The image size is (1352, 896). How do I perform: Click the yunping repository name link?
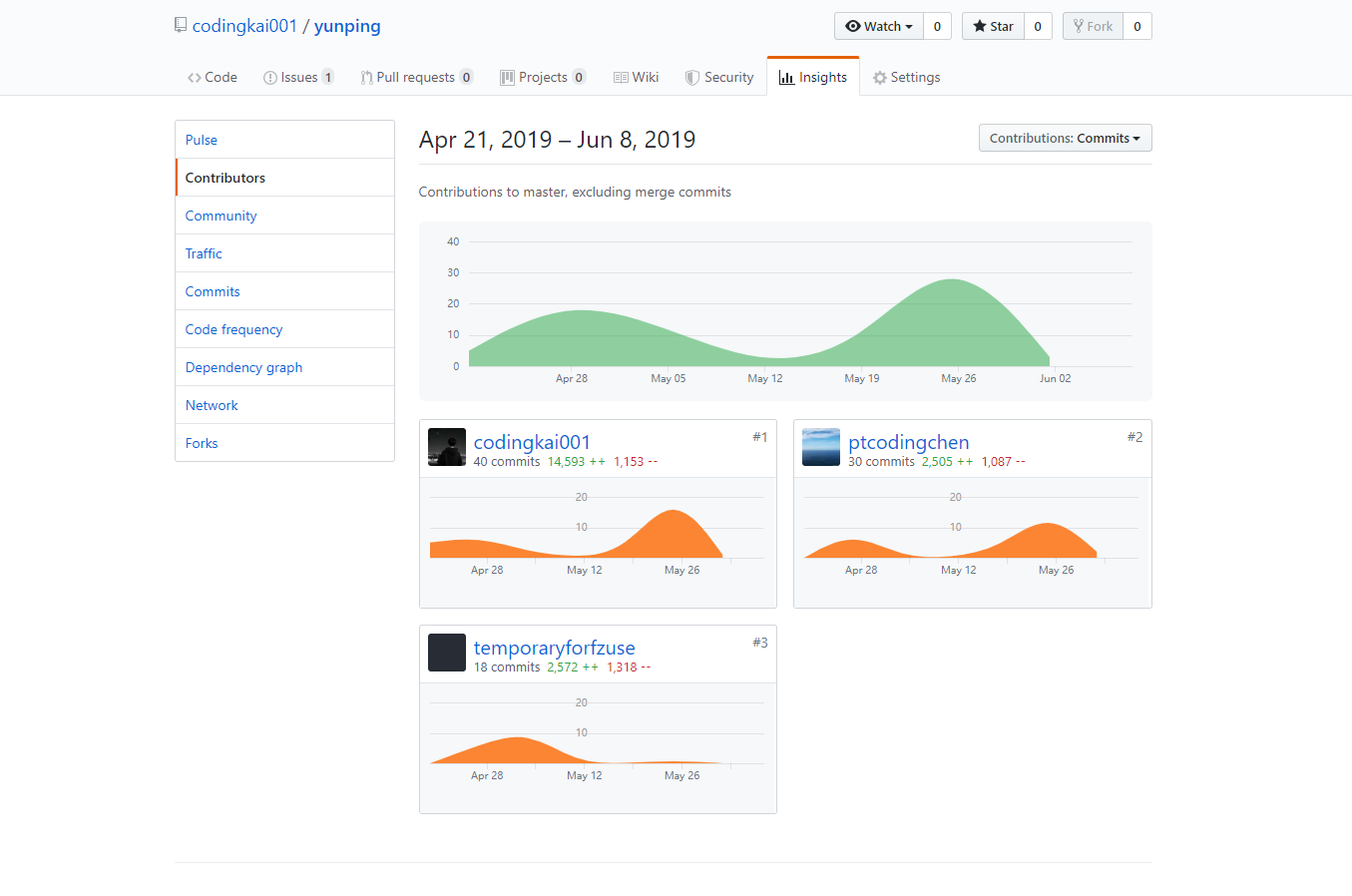[x=347, y=26]
